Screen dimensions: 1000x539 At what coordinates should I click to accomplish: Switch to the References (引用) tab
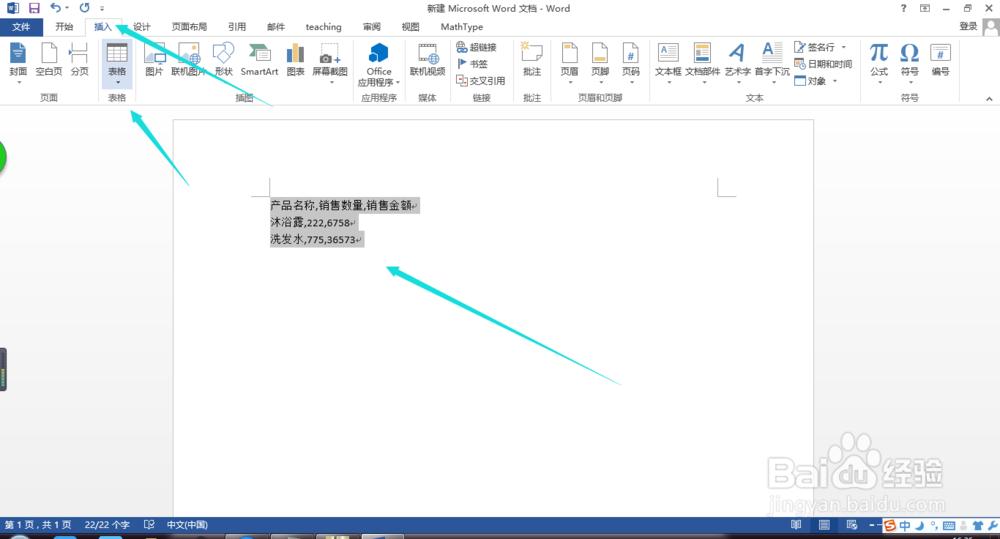coord(237,27)
